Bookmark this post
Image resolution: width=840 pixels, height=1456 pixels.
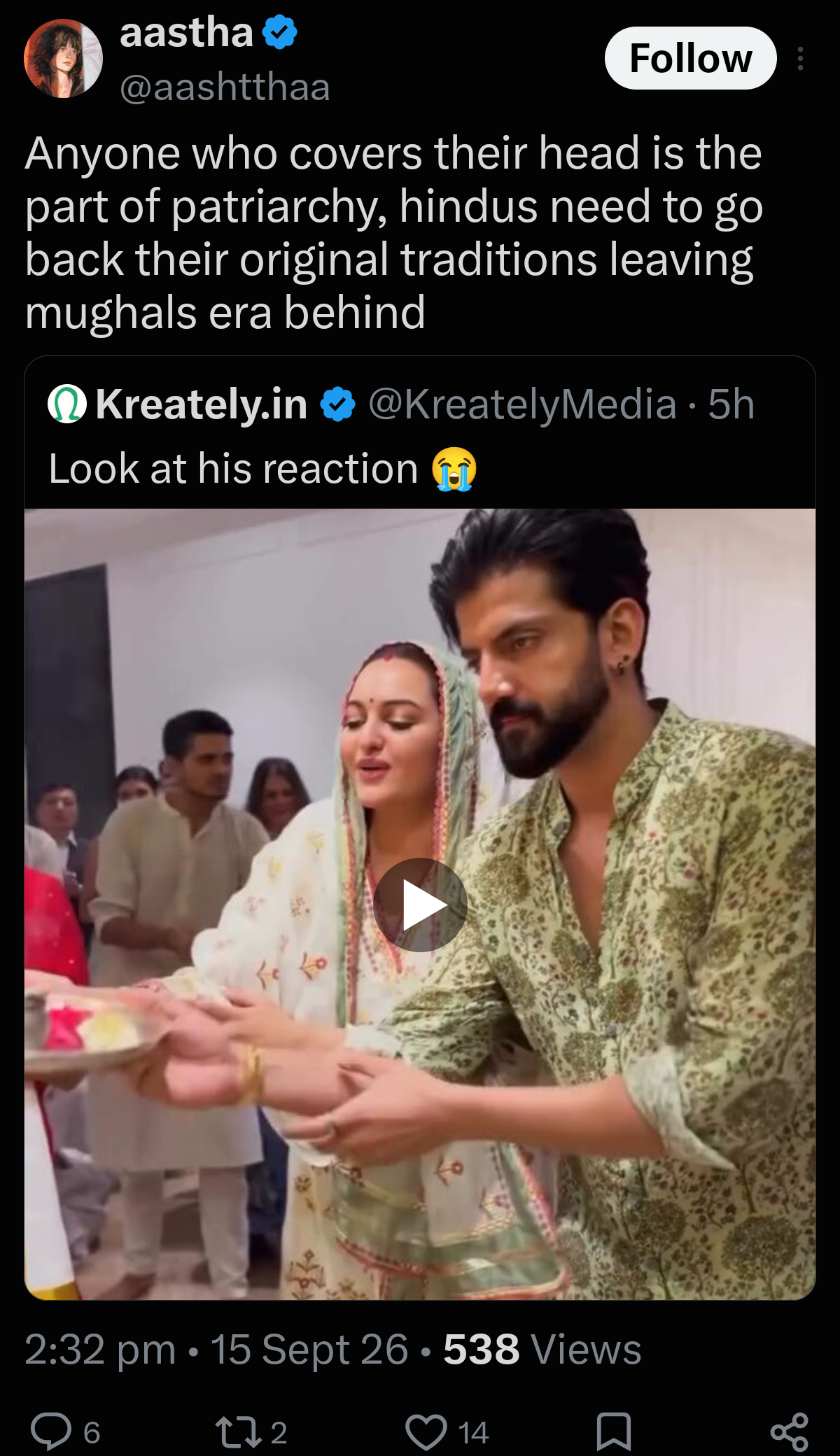tap(614, 1432)
